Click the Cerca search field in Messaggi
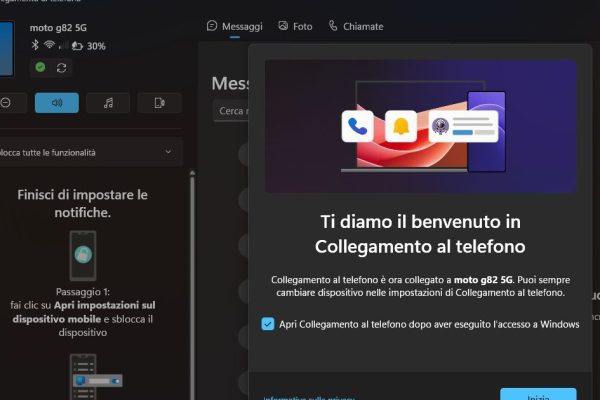 point(231,111)
